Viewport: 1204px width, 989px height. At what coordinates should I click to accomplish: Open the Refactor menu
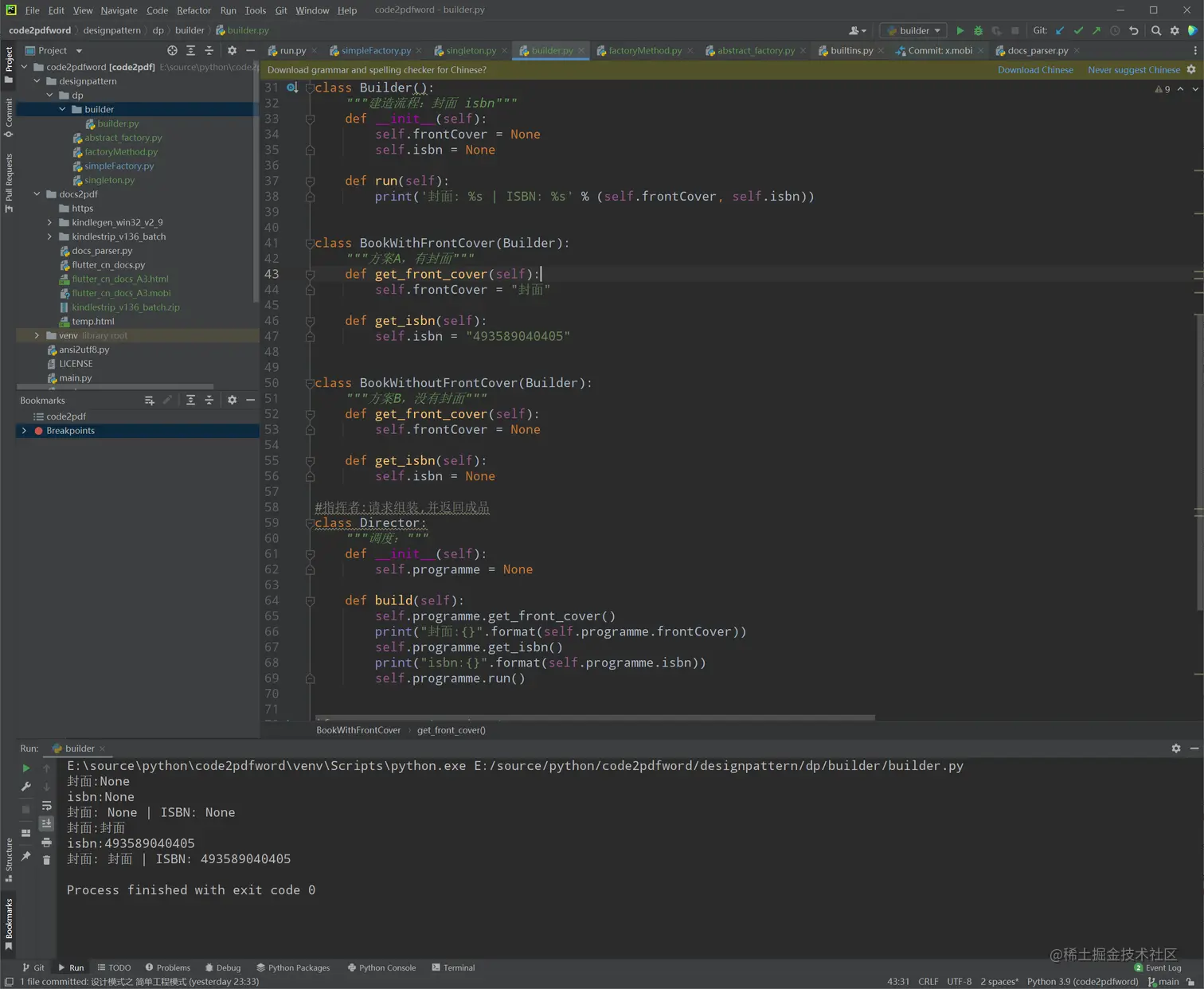(193, 10)
